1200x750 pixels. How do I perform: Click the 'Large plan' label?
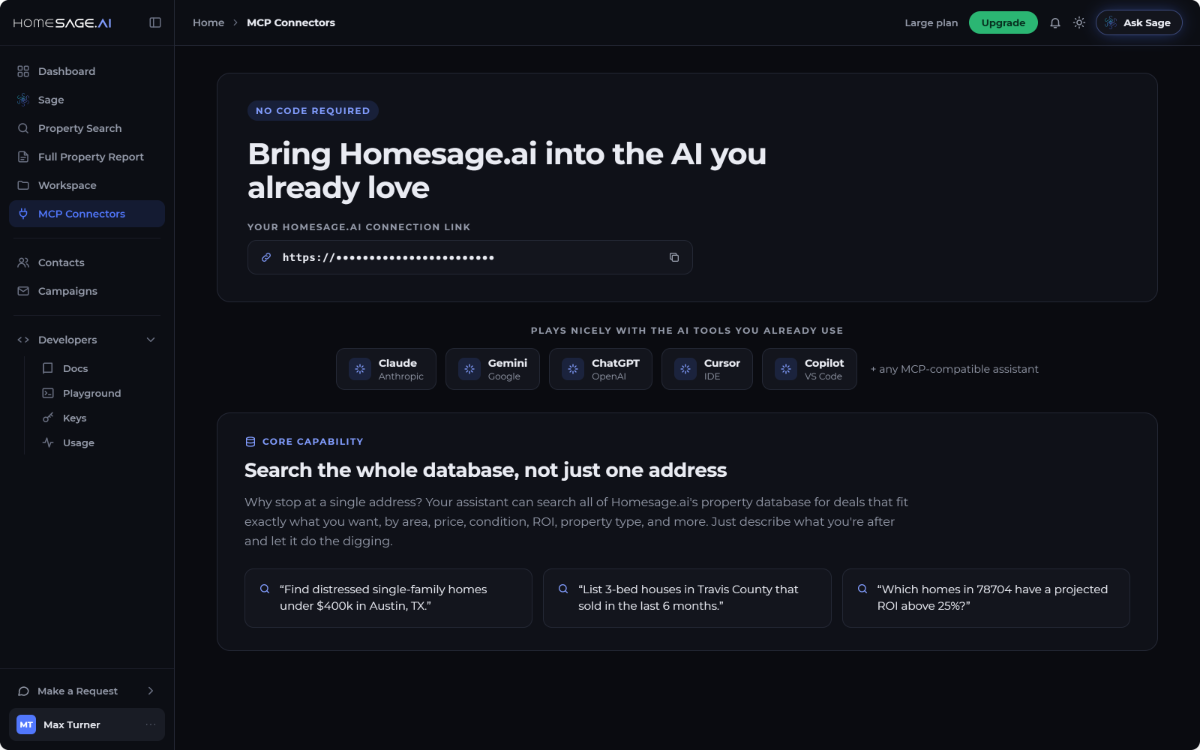coord(931,23)
